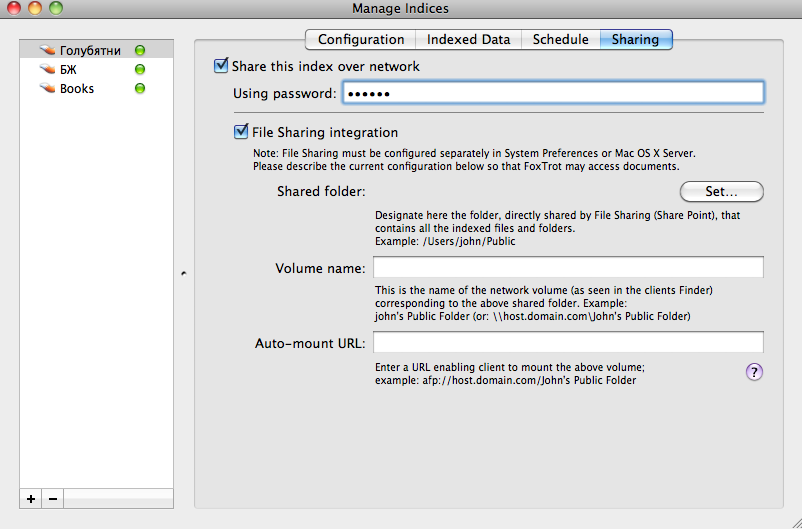
Task: Select the Books index in the list
Action: (x=77, y=89)
